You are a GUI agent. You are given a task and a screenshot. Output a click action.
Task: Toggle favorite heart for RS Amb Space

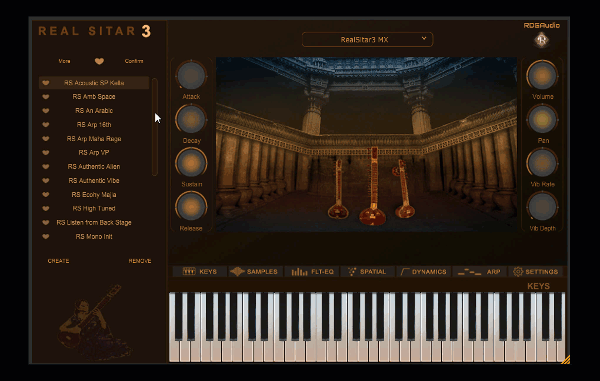tap(46, 97)
